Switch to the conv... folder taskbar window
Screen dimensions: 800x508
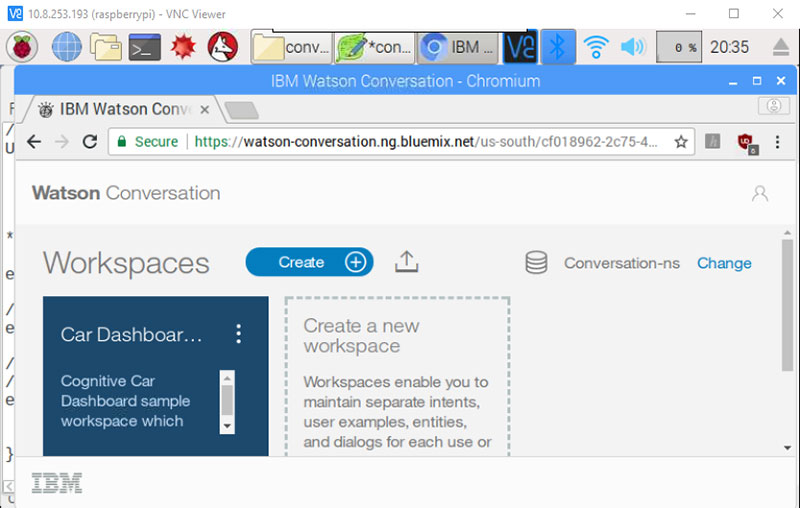point(292,47)
